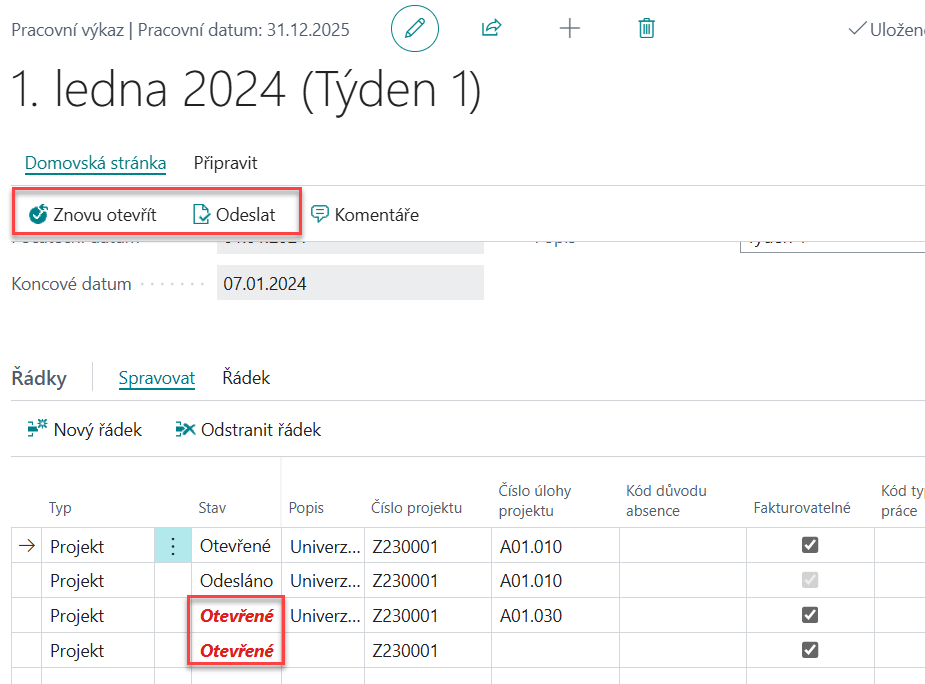Click empty absence code cell in first row
This screenshot has height=684, width=925.
[x=683, y=546]
